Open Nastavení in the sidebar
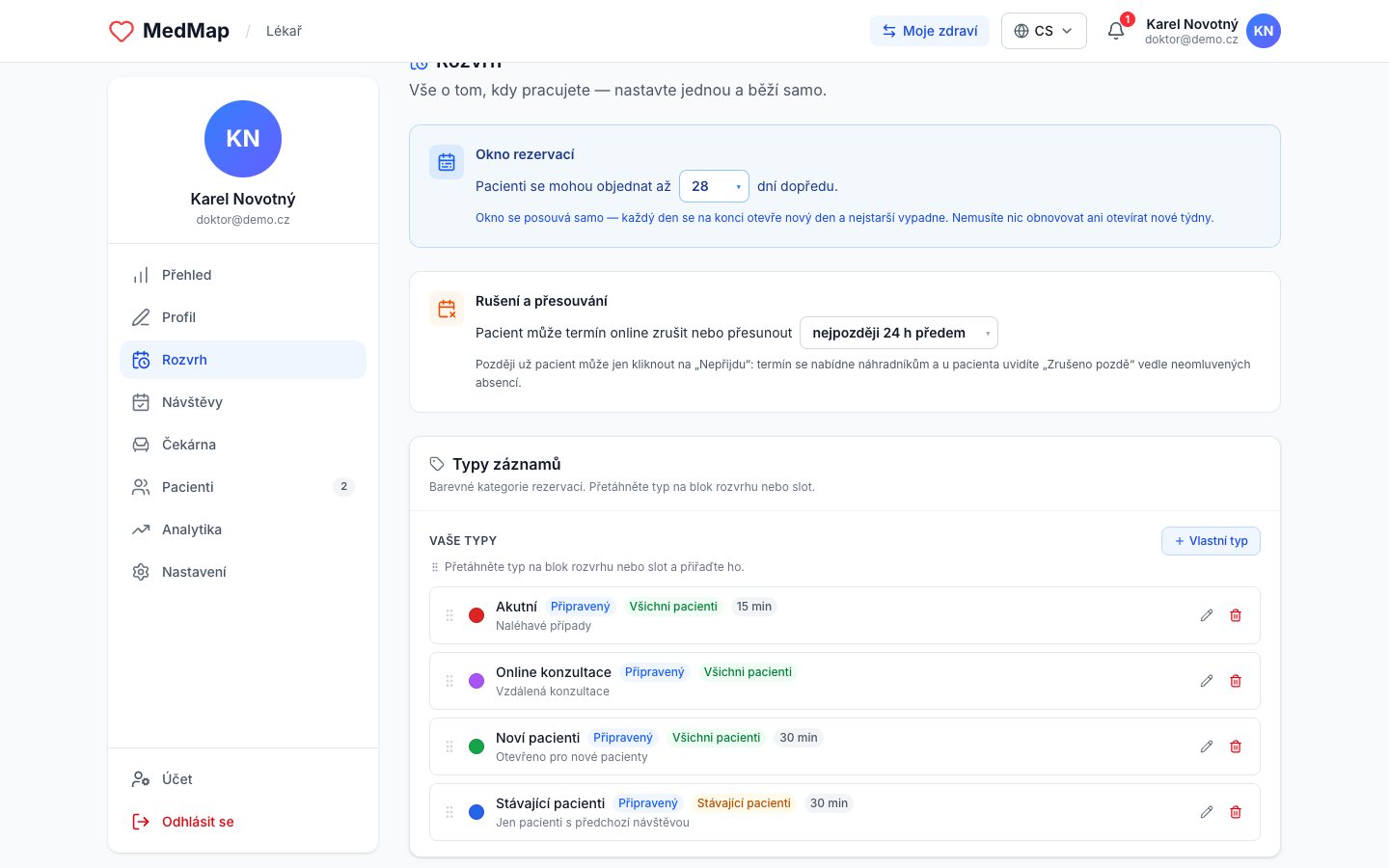The image size is (1389, 868). click(243, 572)
